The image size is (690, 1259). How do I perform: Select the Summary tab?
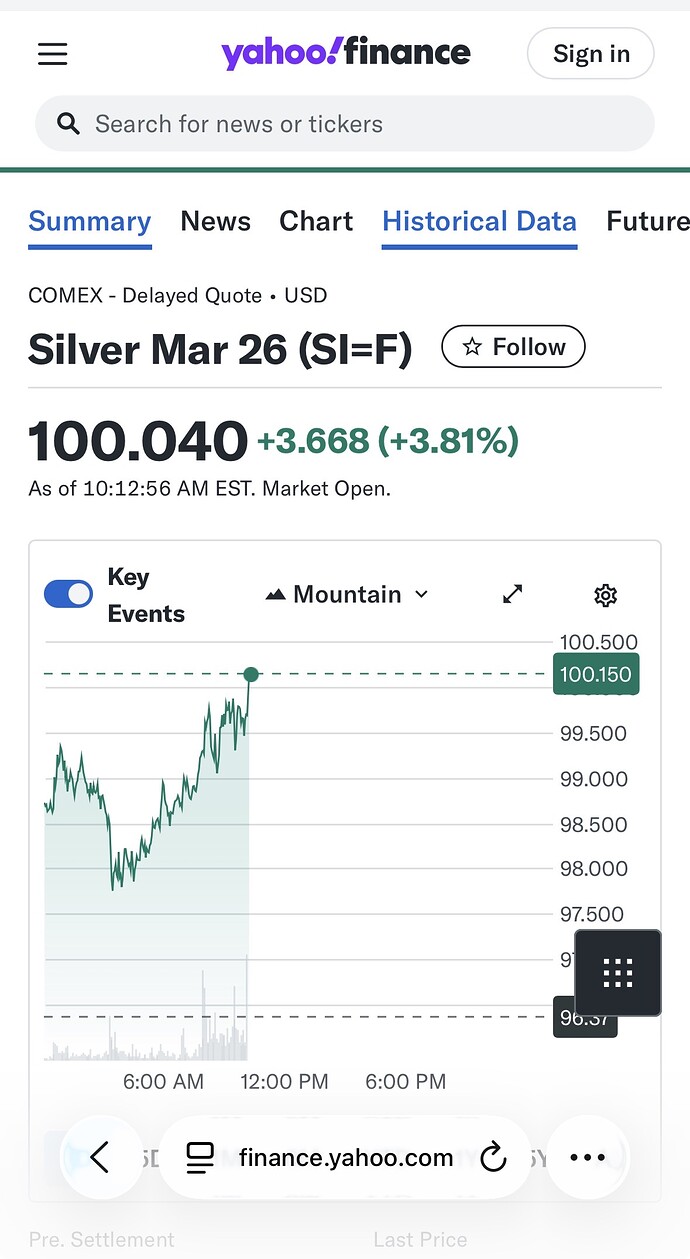(x=90, y=221)
